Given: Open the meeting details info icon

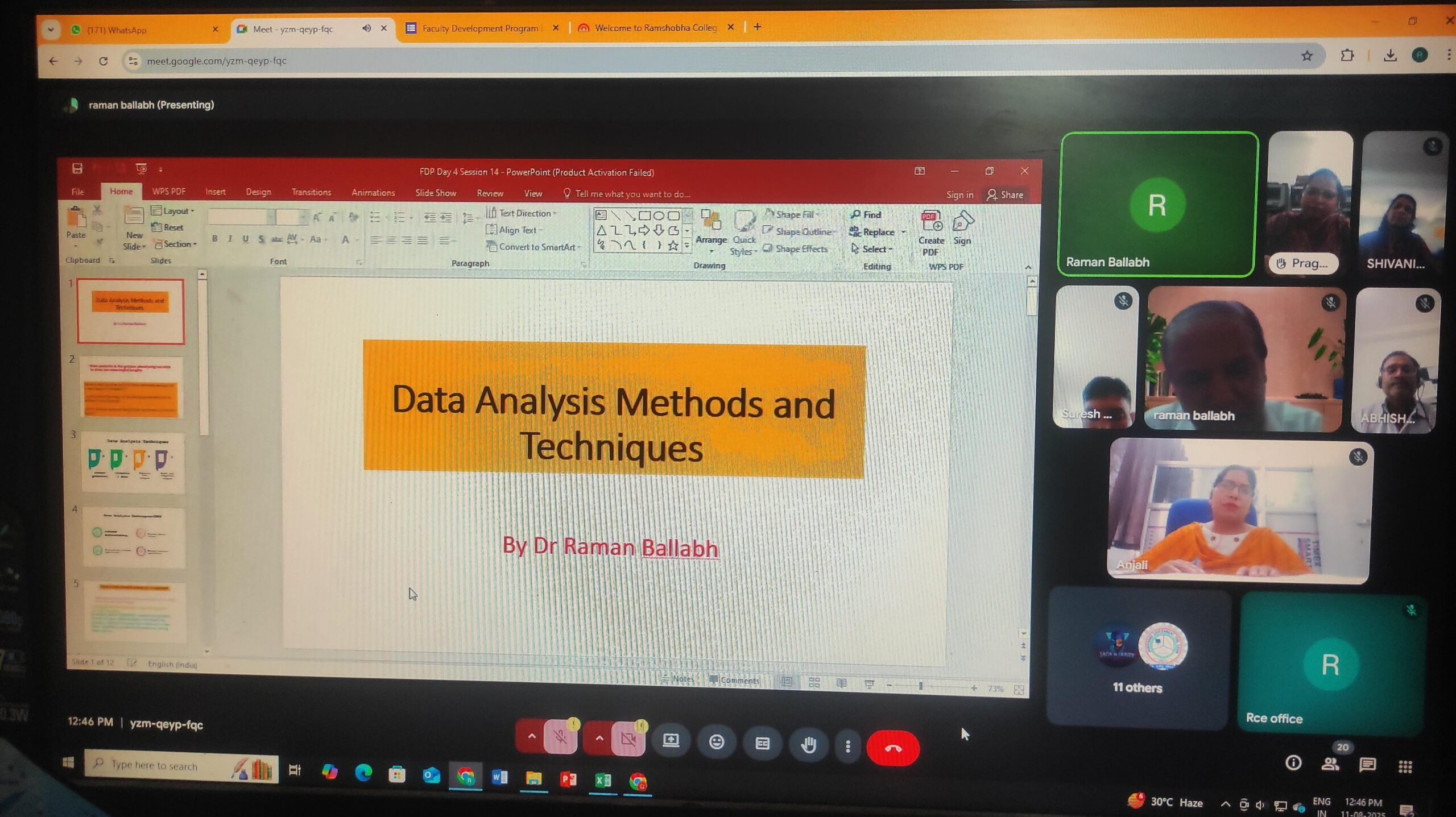Looking at the screenshot, I should click(x=1293, y=763).
